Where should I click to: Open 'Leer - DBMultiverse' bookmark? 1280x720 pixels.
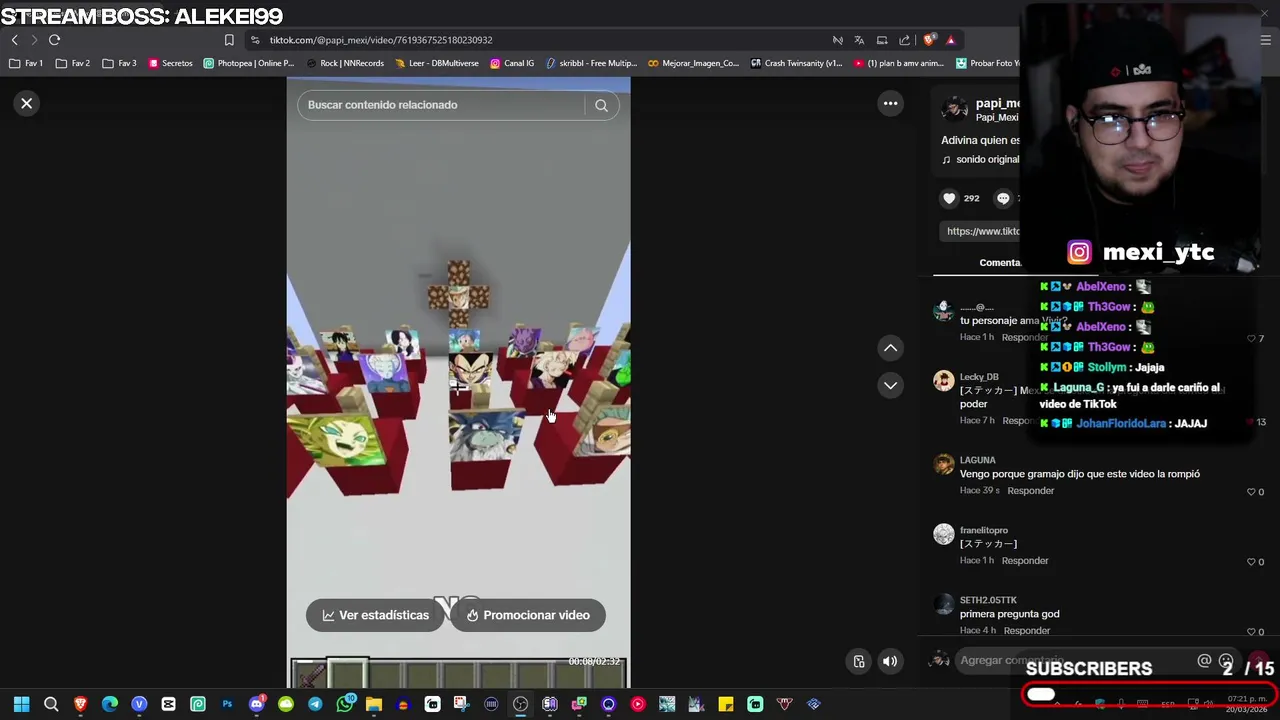point(437,63)
